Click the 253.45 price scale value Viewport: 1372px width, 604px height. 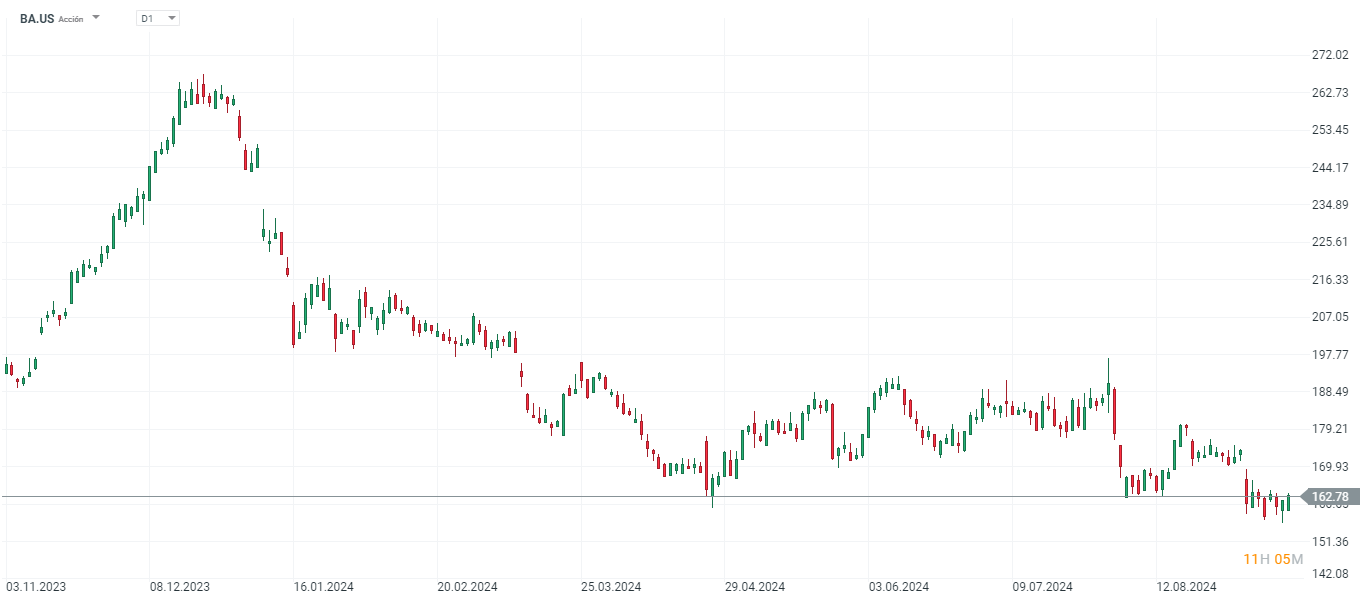point(1329,130)
